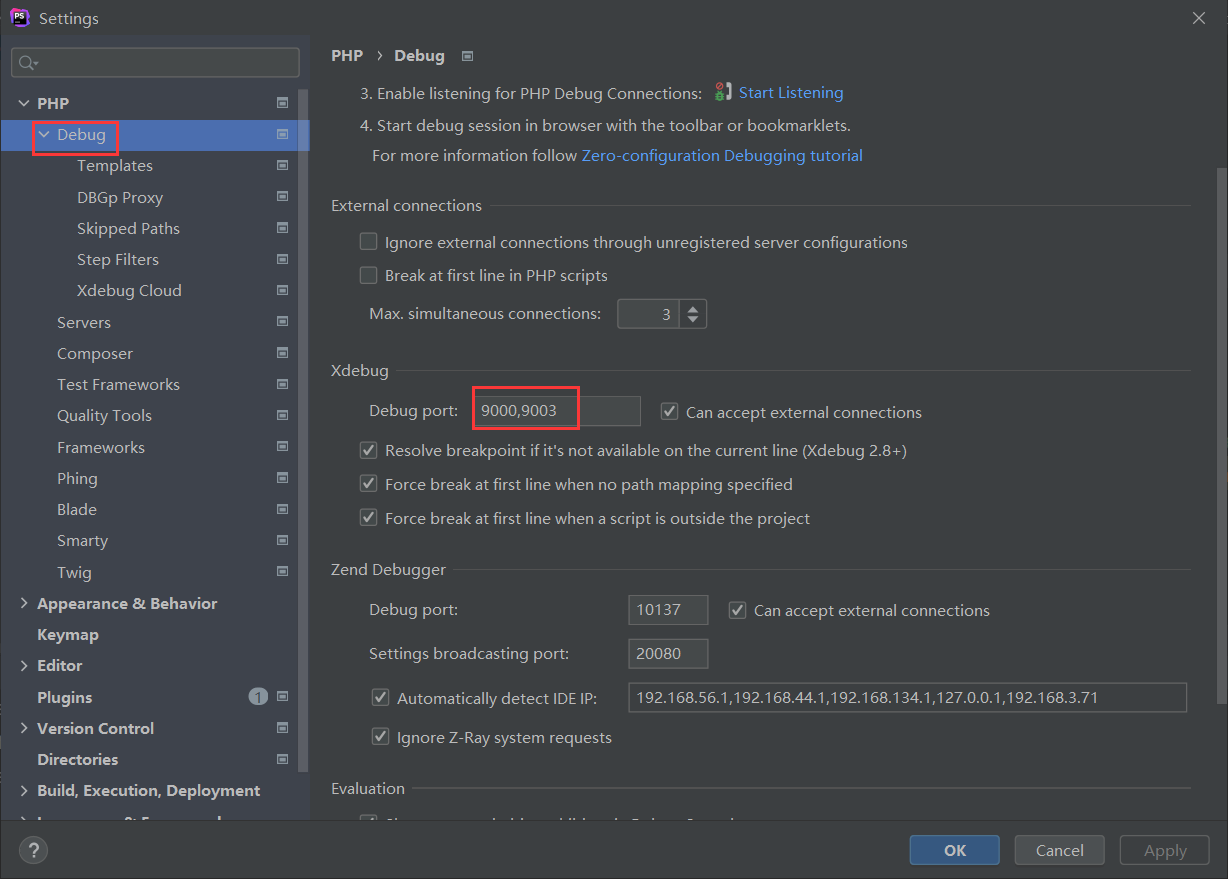Click the Zend Debugger Debug port field
The width and height of the screenshot is (1228, 879).
(x=668, y=610)
